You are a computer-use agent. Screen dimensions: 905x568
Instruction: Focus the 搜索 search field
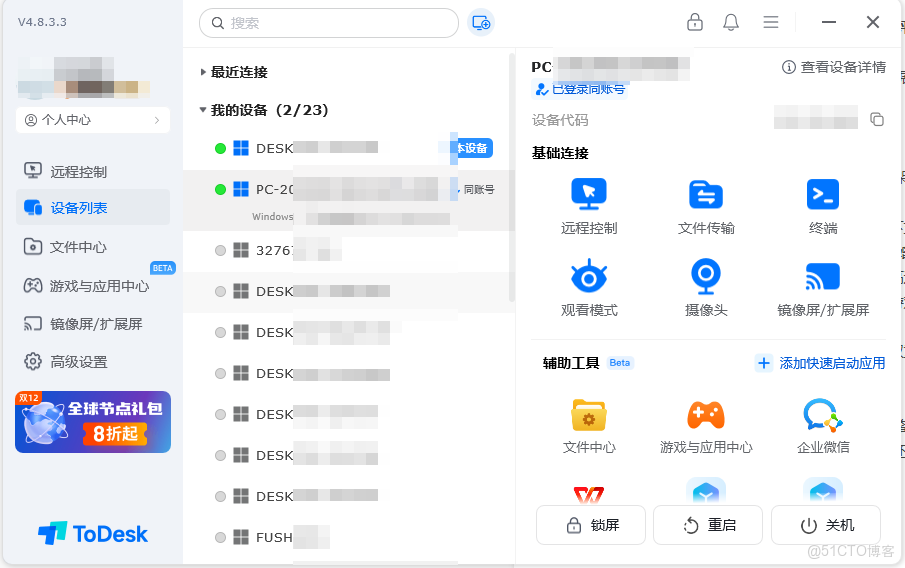[328, 23]
